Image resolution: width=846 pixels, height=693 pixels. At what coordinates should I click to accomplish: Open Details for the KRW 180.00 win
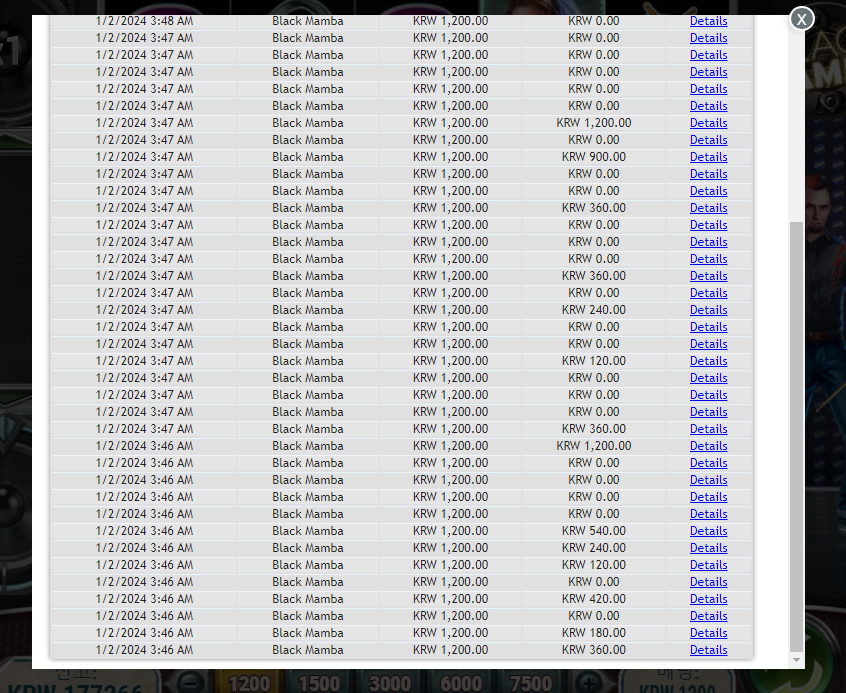point(708,633)
